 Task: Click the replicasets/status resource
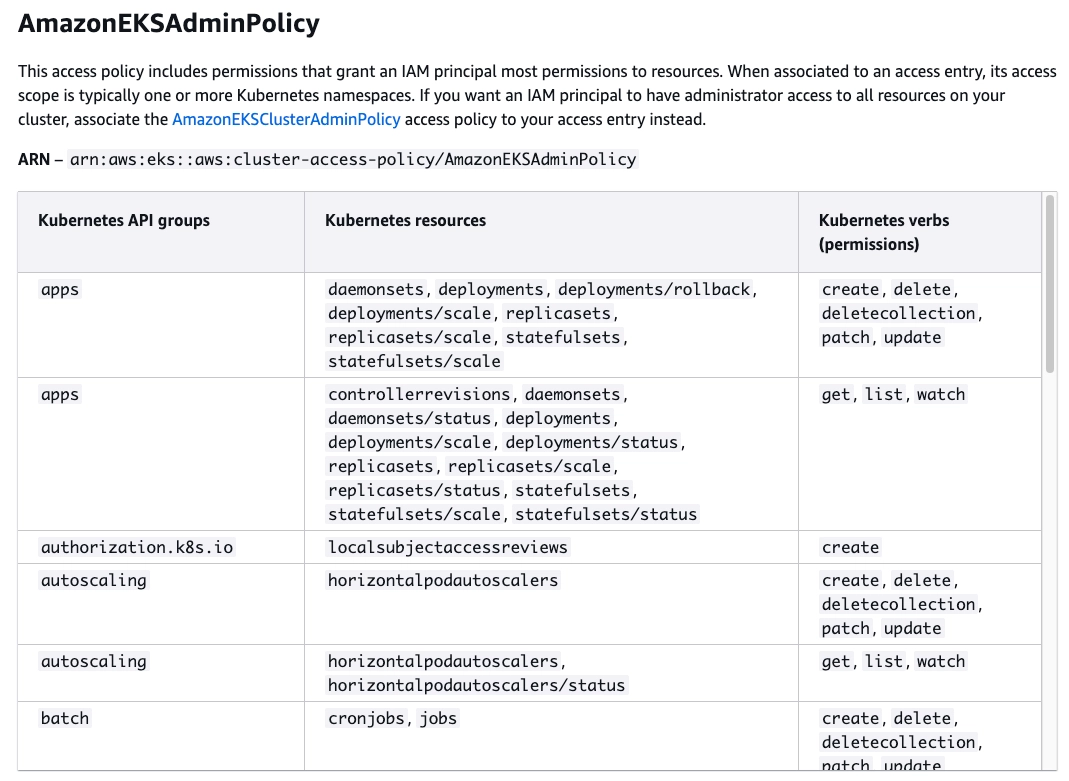coord(414,491)
